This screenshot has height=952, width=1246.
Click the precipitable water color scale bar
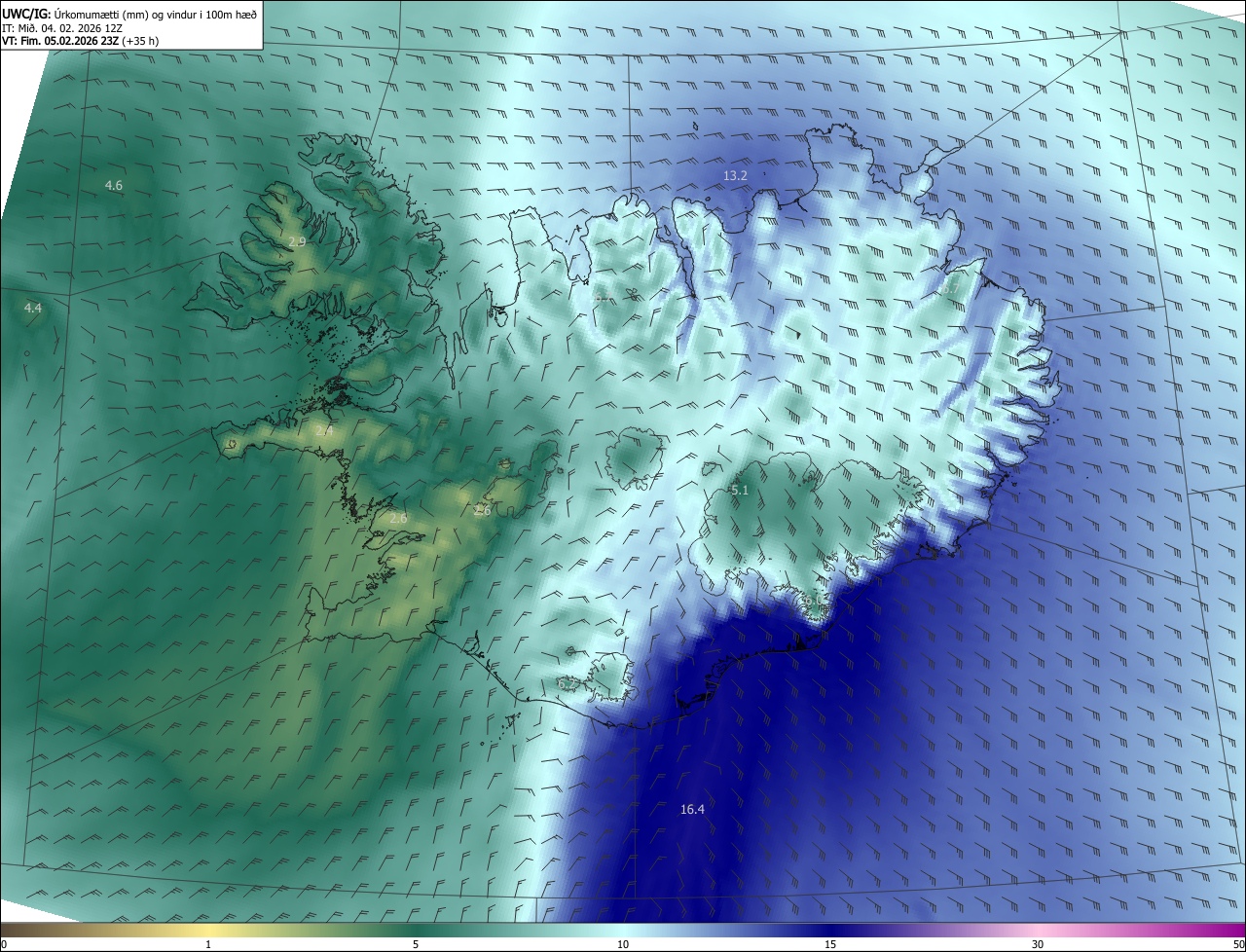623,930
